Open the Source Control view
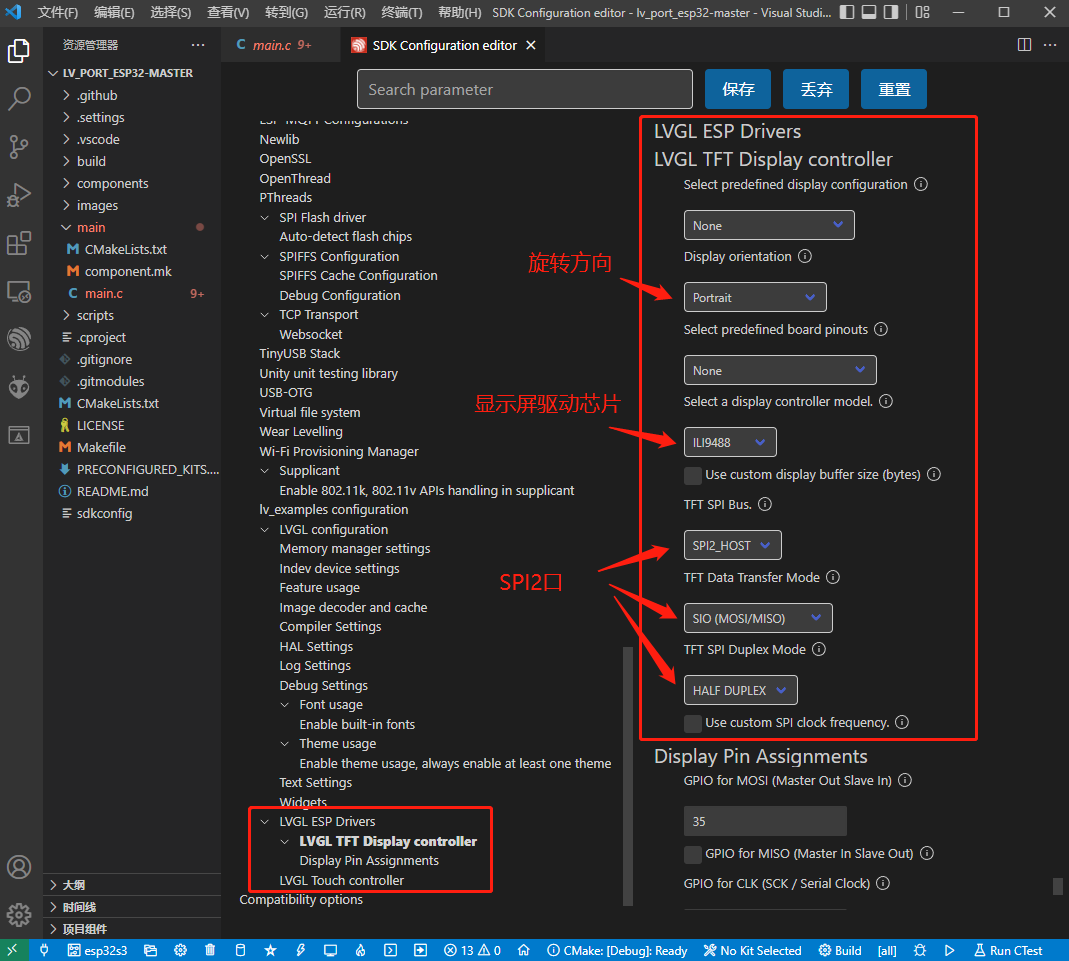Viewport: 1069px width, 961px height. (x=19, y=147)
